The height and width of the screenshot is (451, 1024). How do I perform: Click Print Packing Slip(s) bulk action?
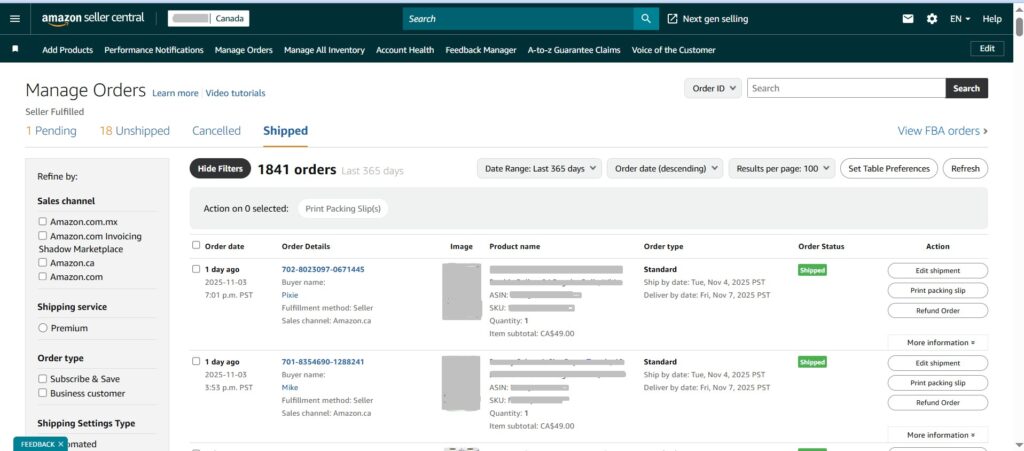(x=343, y=209)
